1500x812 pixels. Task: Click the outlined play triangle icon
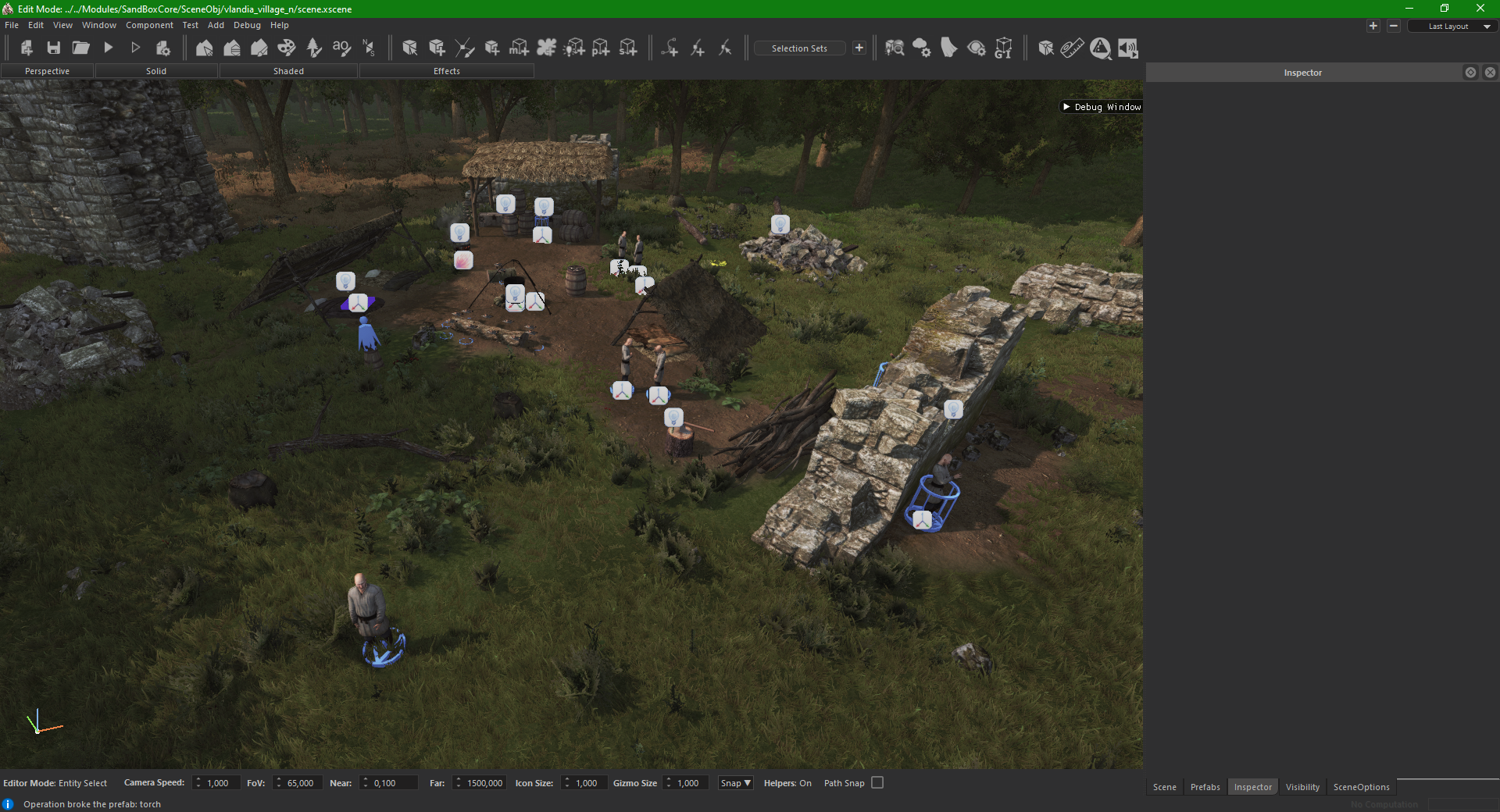[x=135, y=48]
